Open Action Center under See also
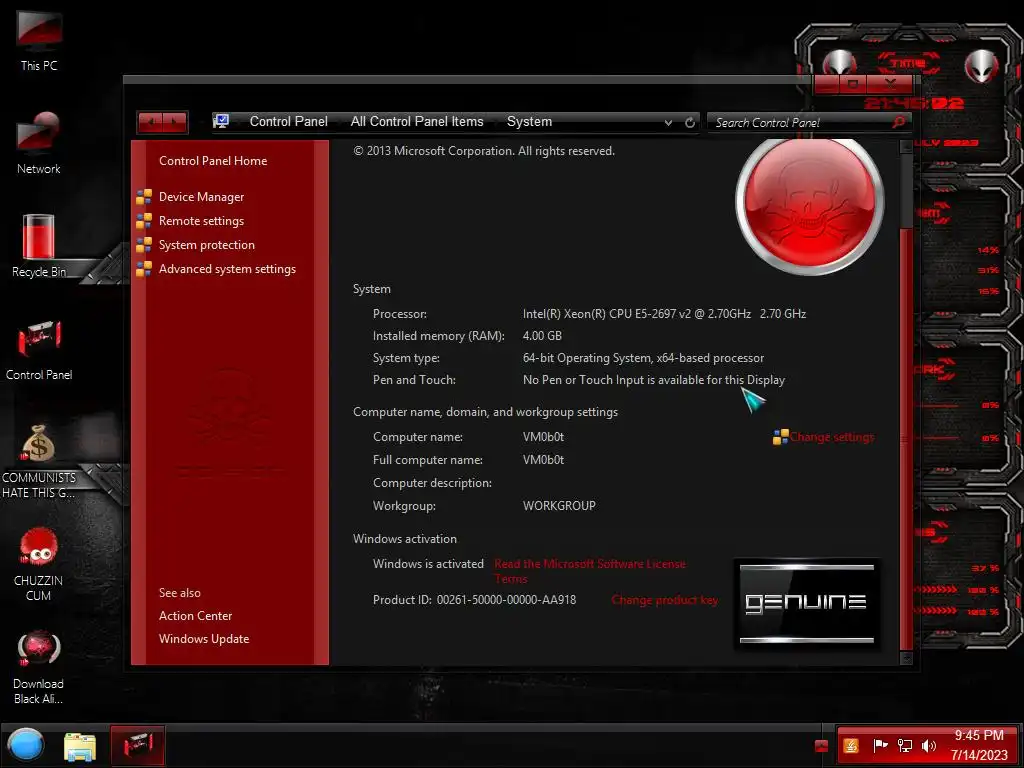1024x768 pixels. pyautogui.click(x=195, y=616)
